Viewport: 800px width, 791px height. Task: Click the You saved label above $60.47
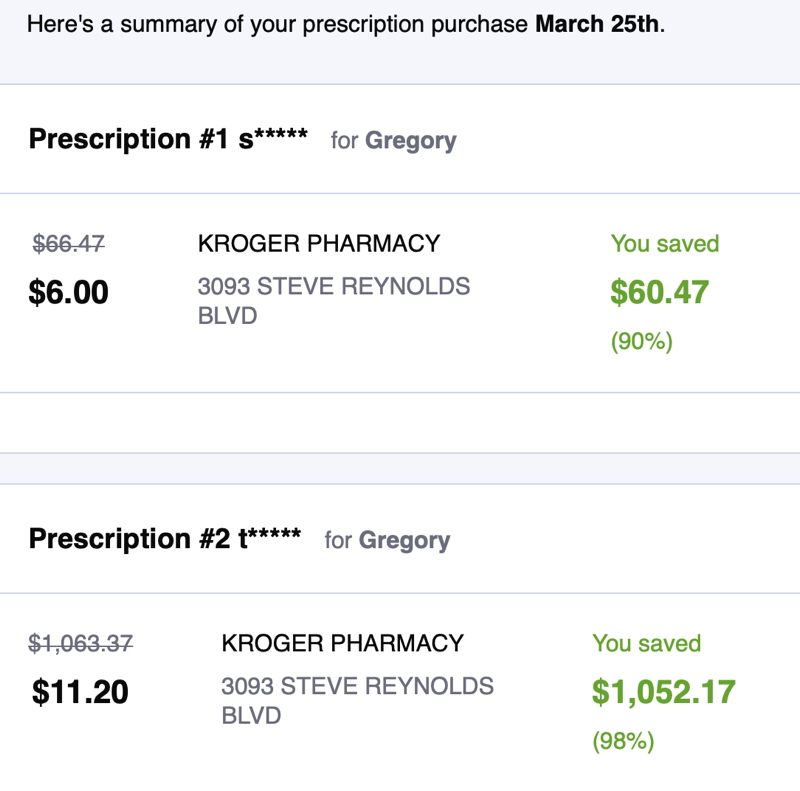point(665,243)
